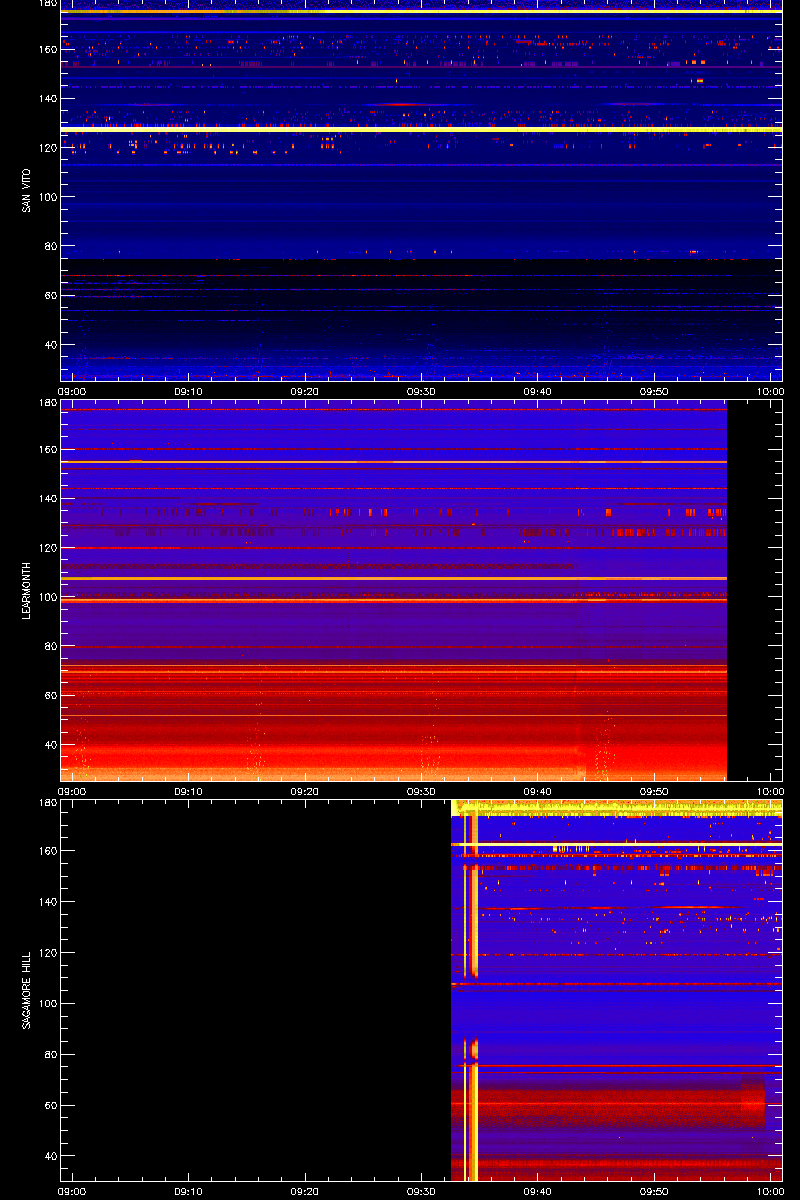This screenshot has height=1200, width=800.
Task: Pick 100 frequency label on Sagamore Hill axis
Action: [x=46, y=1004]
